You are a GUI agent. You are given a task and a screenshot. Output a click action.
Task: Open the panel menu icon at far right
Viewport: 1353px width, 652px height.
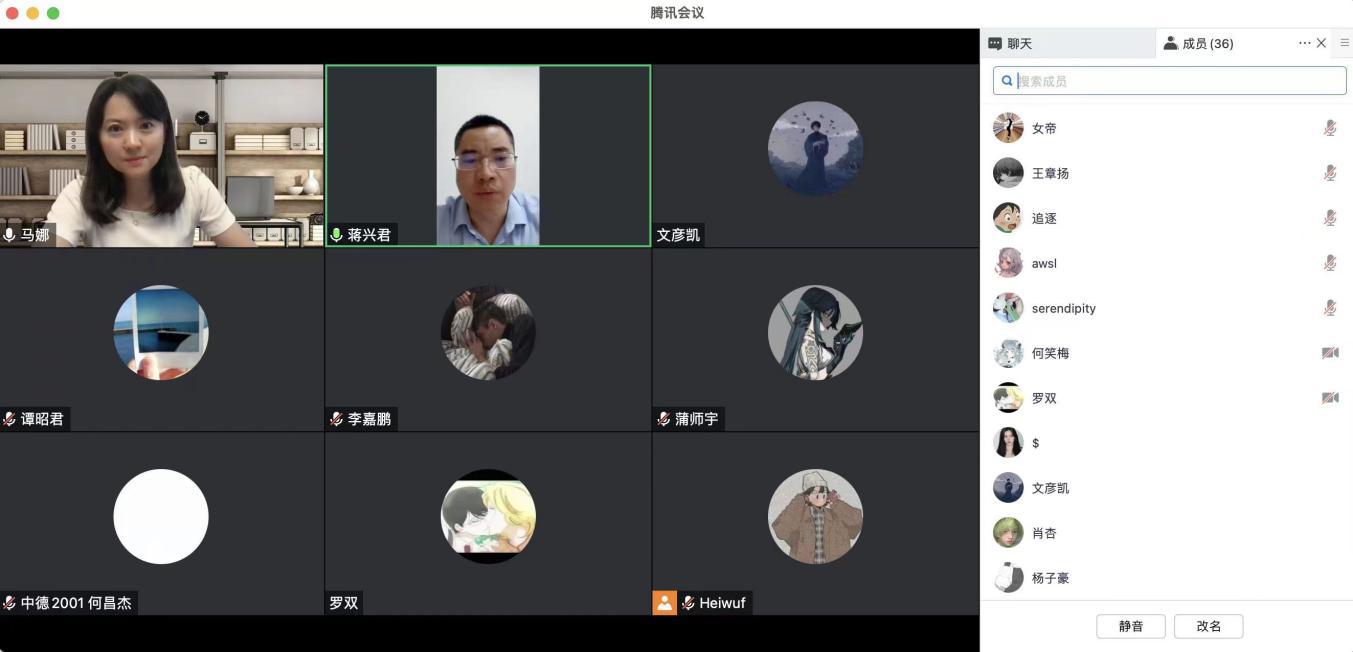1345,43
